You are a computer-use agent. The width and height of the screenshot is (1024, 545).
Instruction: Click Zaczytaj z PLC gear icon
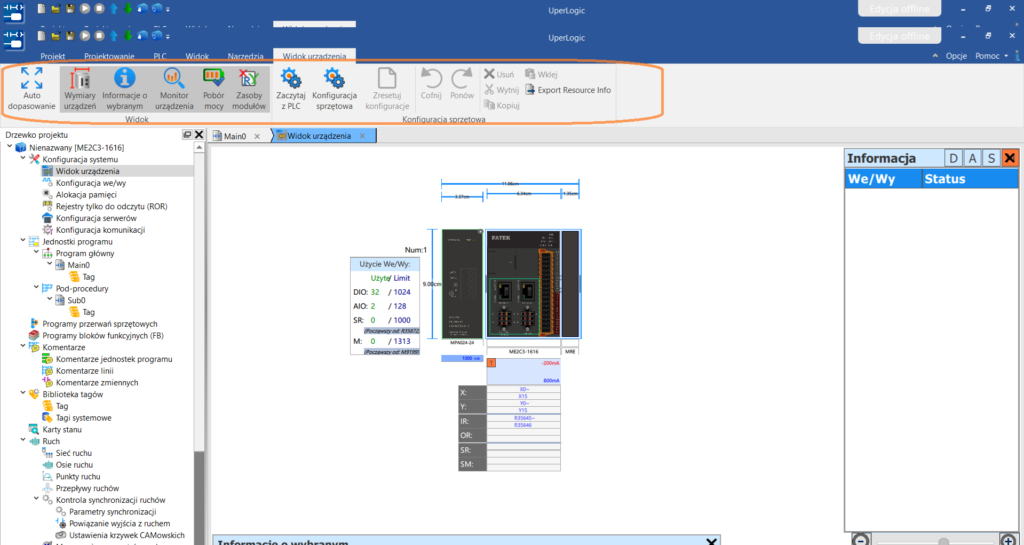point(291,78)
